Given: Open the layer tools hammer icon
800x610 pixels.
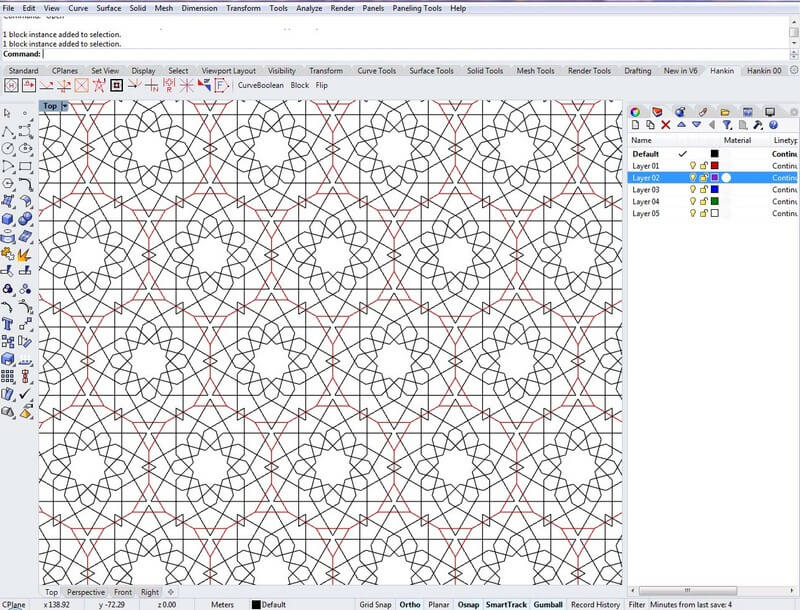Looking at the screenshot, I should coord(759,125).
